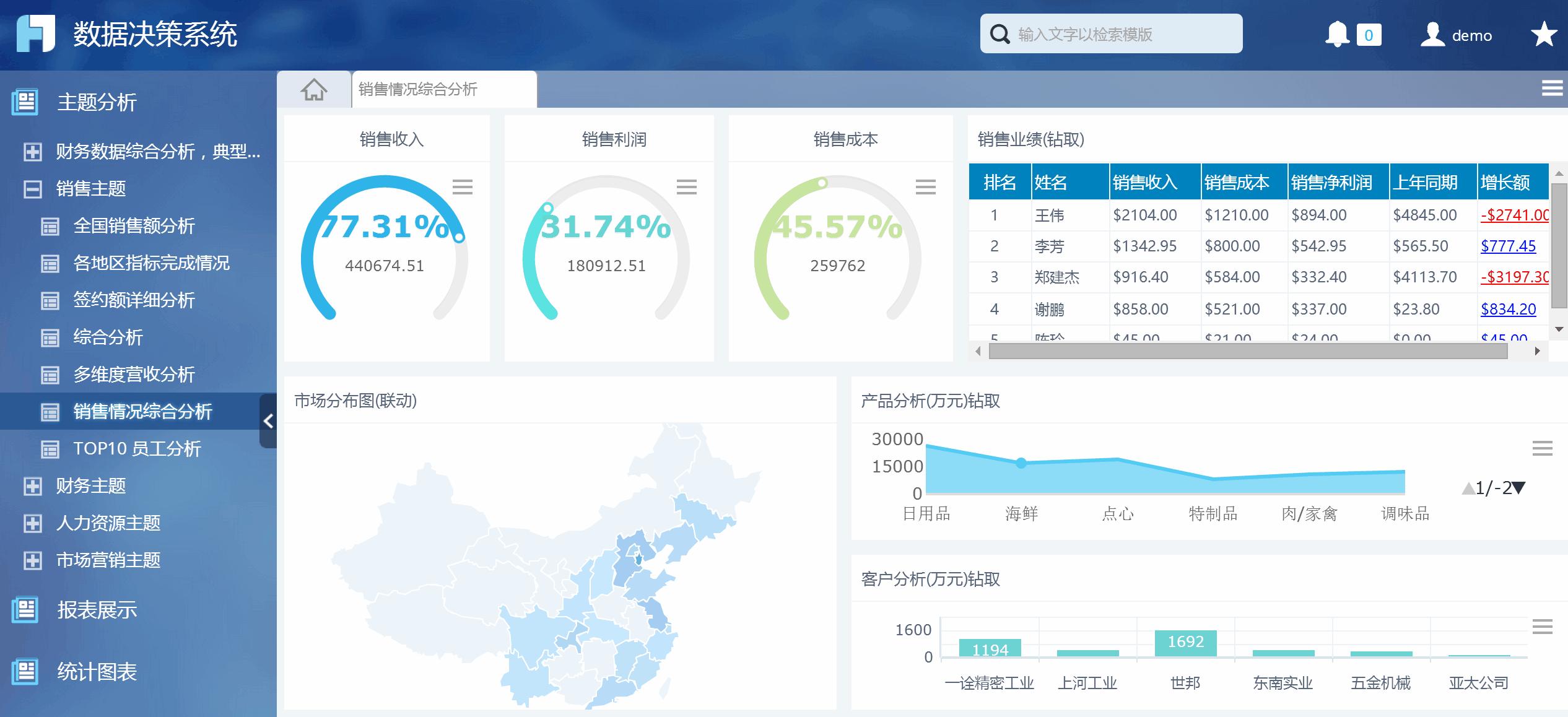Click the $777.45 growth link for 李芳

pos(1507,246)
